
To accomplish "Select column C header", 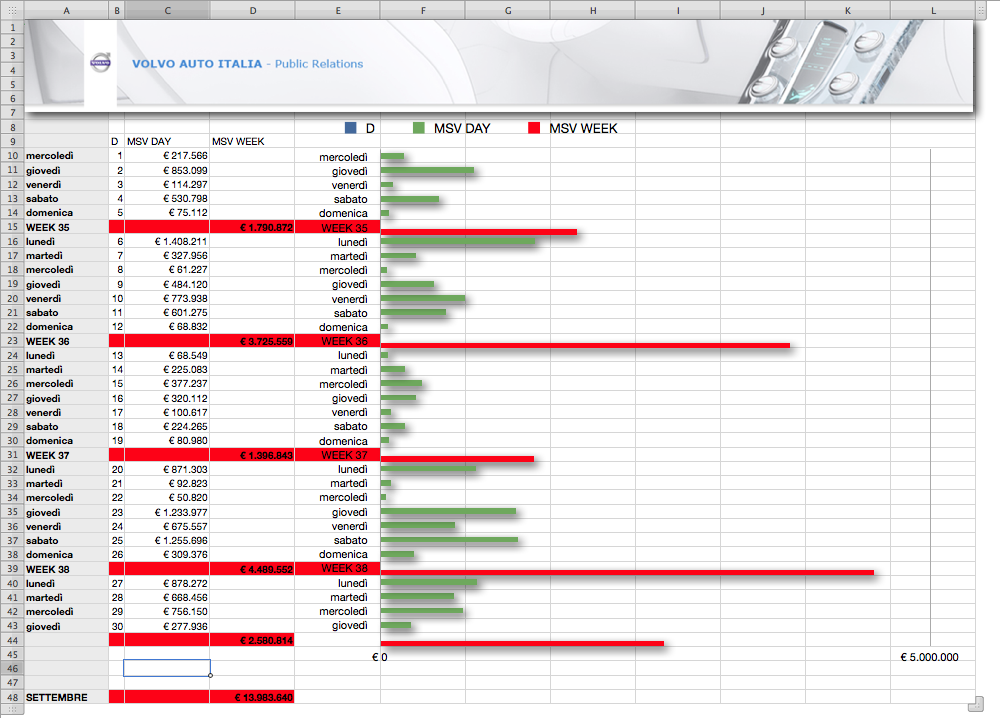I will 167,11.
